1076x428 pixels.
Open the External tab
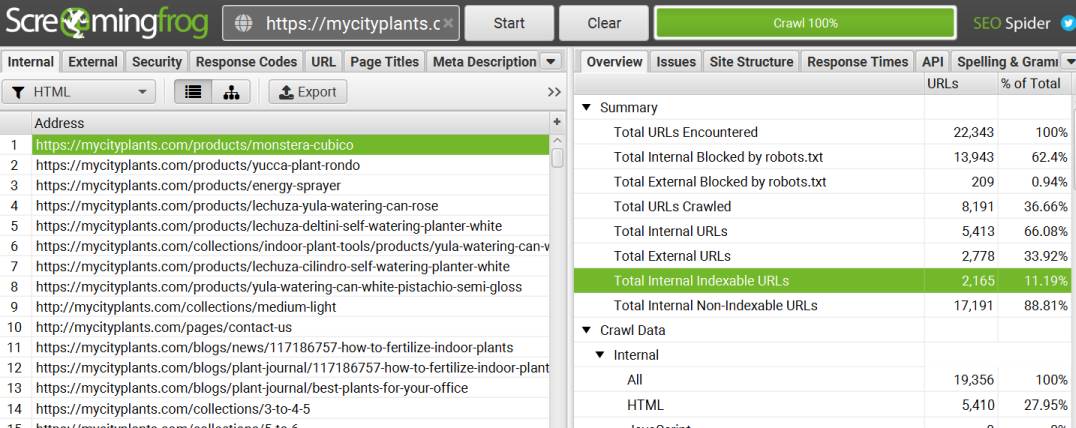click(93, 62)
